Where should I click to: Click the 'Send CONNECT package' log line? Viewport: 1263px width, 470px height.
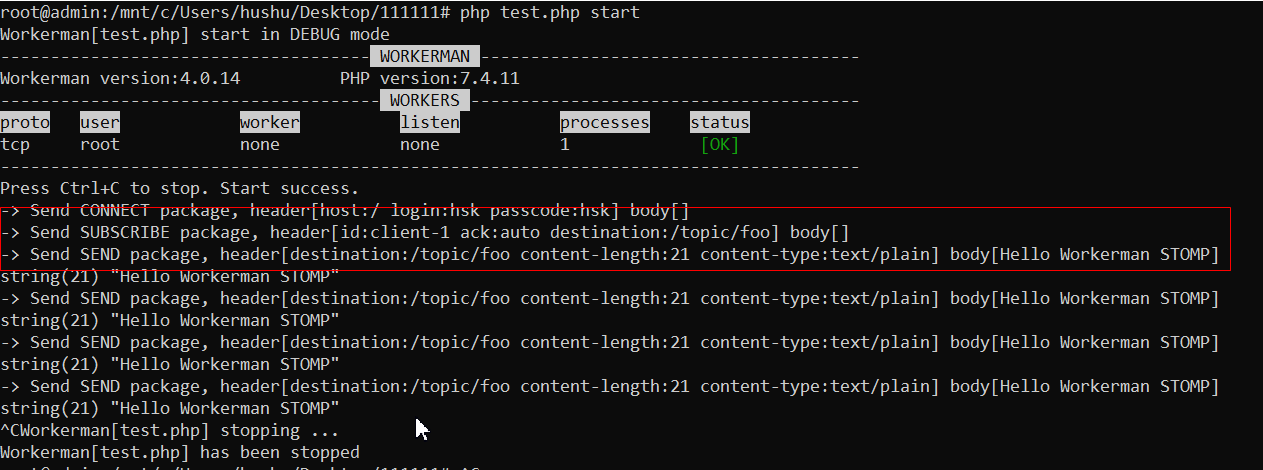[345, 211]
